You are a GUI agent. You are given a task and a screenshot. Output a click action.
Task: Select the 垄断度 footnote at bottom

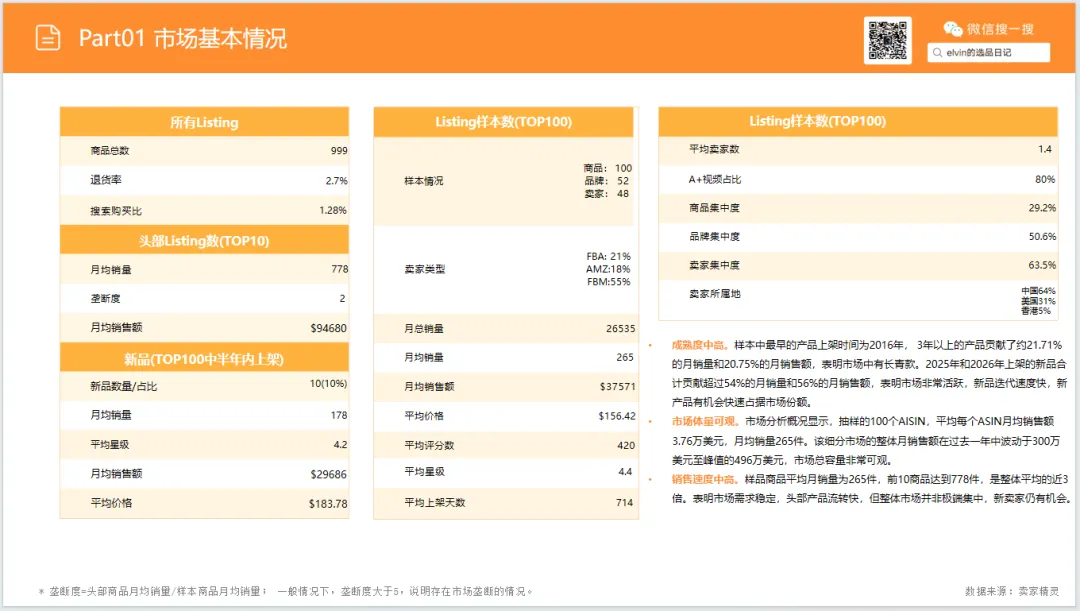click(x=286, y=591)
